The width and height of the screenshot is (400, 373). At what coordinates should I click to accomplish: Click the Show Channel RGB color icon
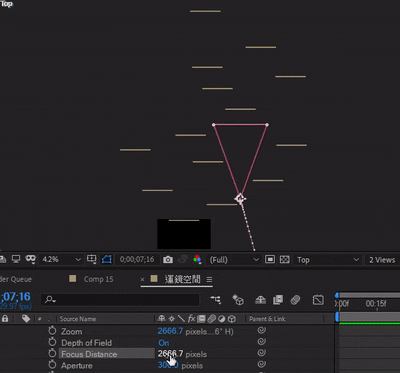197,259
